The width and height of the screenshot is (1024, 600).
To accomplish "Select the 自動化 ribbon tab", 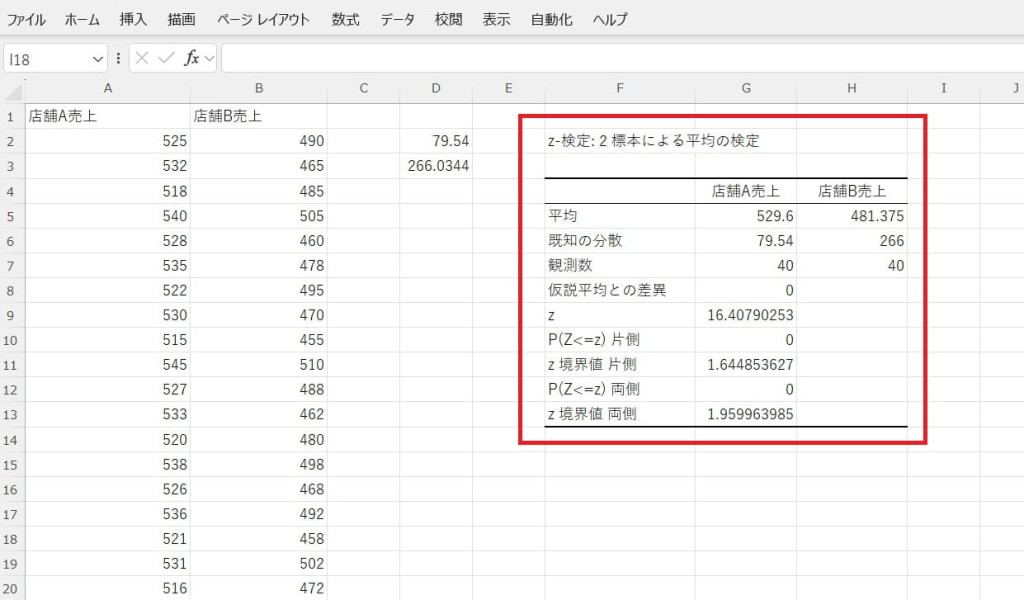I will coord(551,19).
